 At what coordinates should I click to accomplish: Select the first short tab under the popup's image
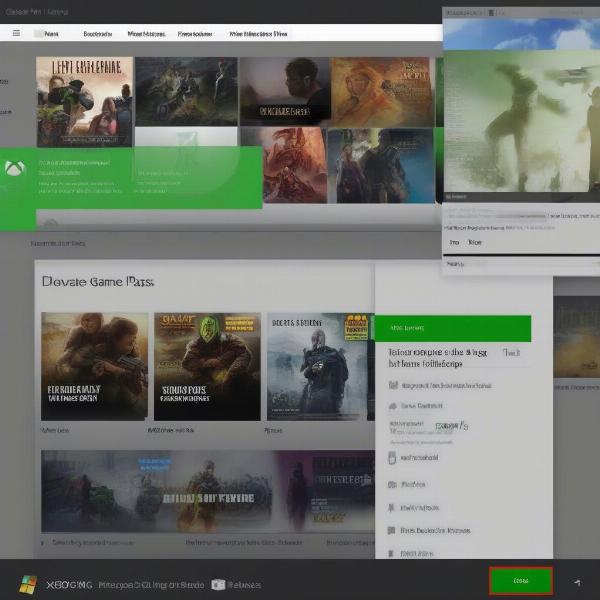454,242
